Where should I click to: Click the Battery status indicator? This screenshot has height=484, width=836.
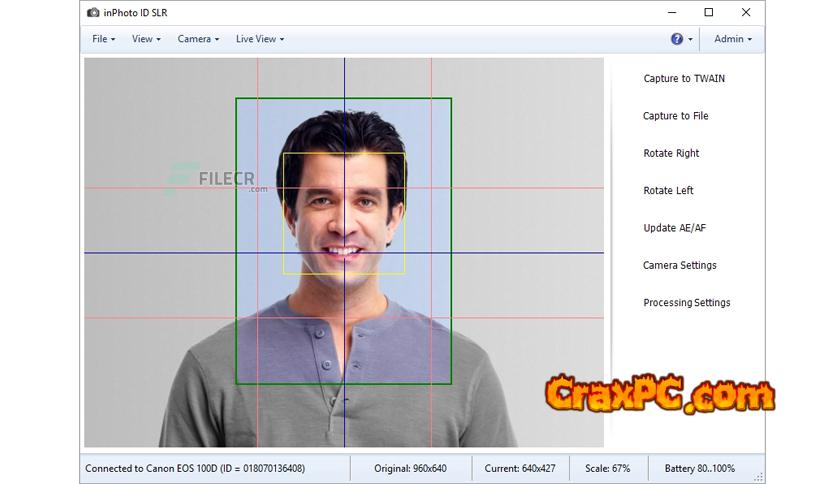pos(699,468)
